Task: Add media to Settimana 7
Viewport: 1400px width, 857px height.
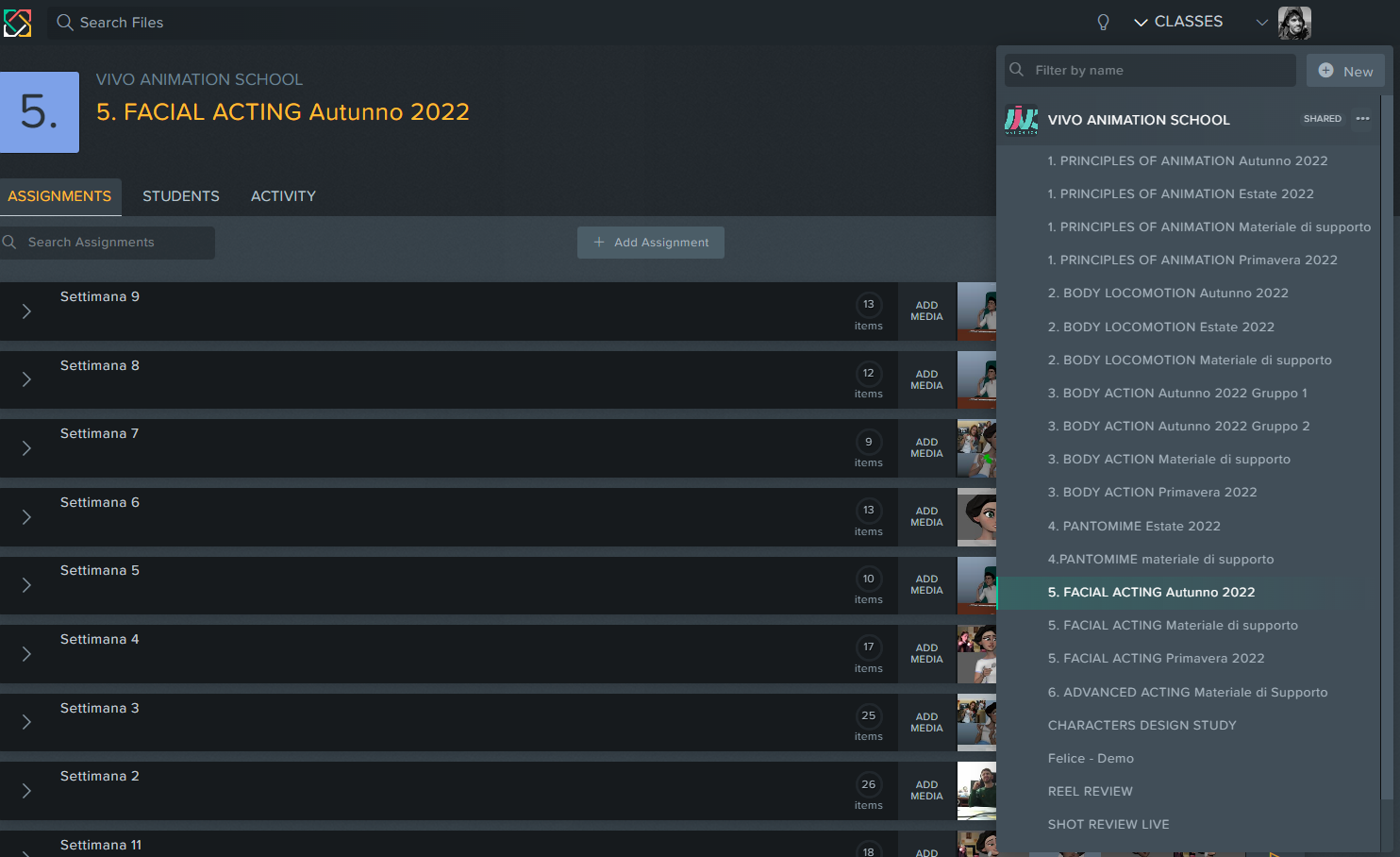Action: 926,448
